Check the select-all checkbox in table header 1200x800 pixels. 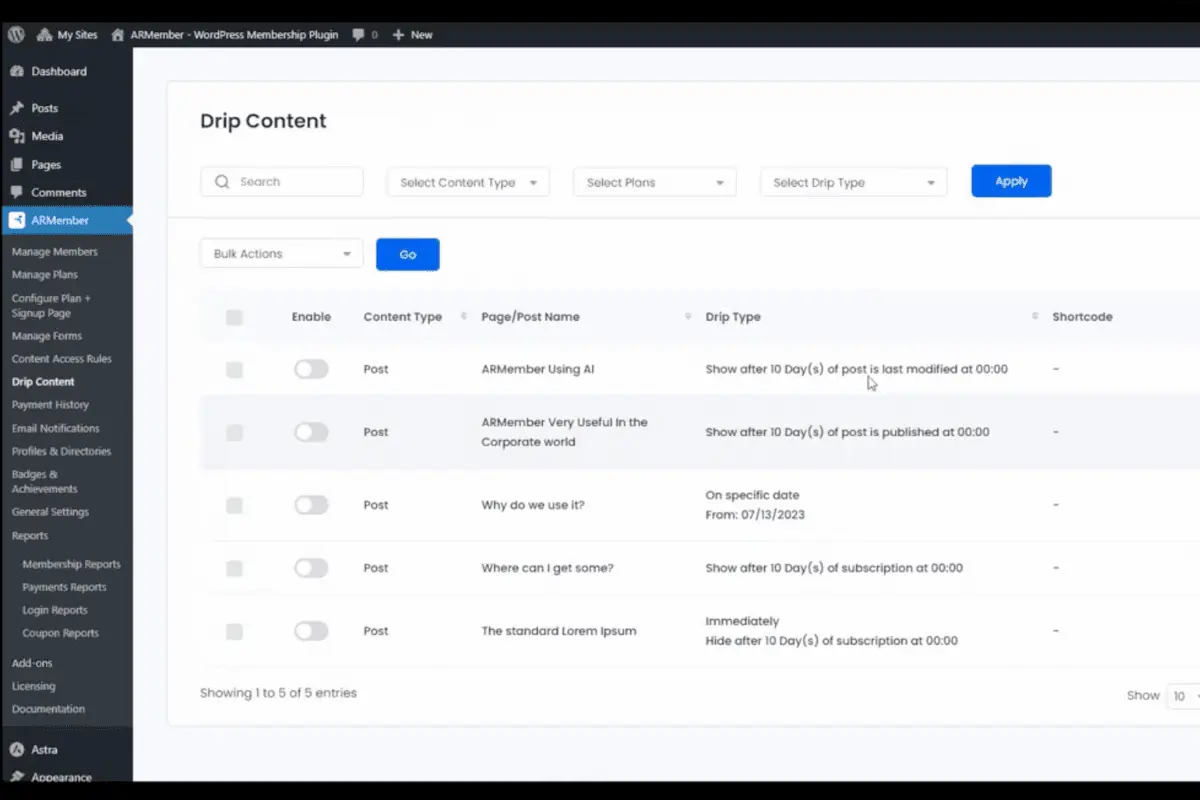point(234,317)
